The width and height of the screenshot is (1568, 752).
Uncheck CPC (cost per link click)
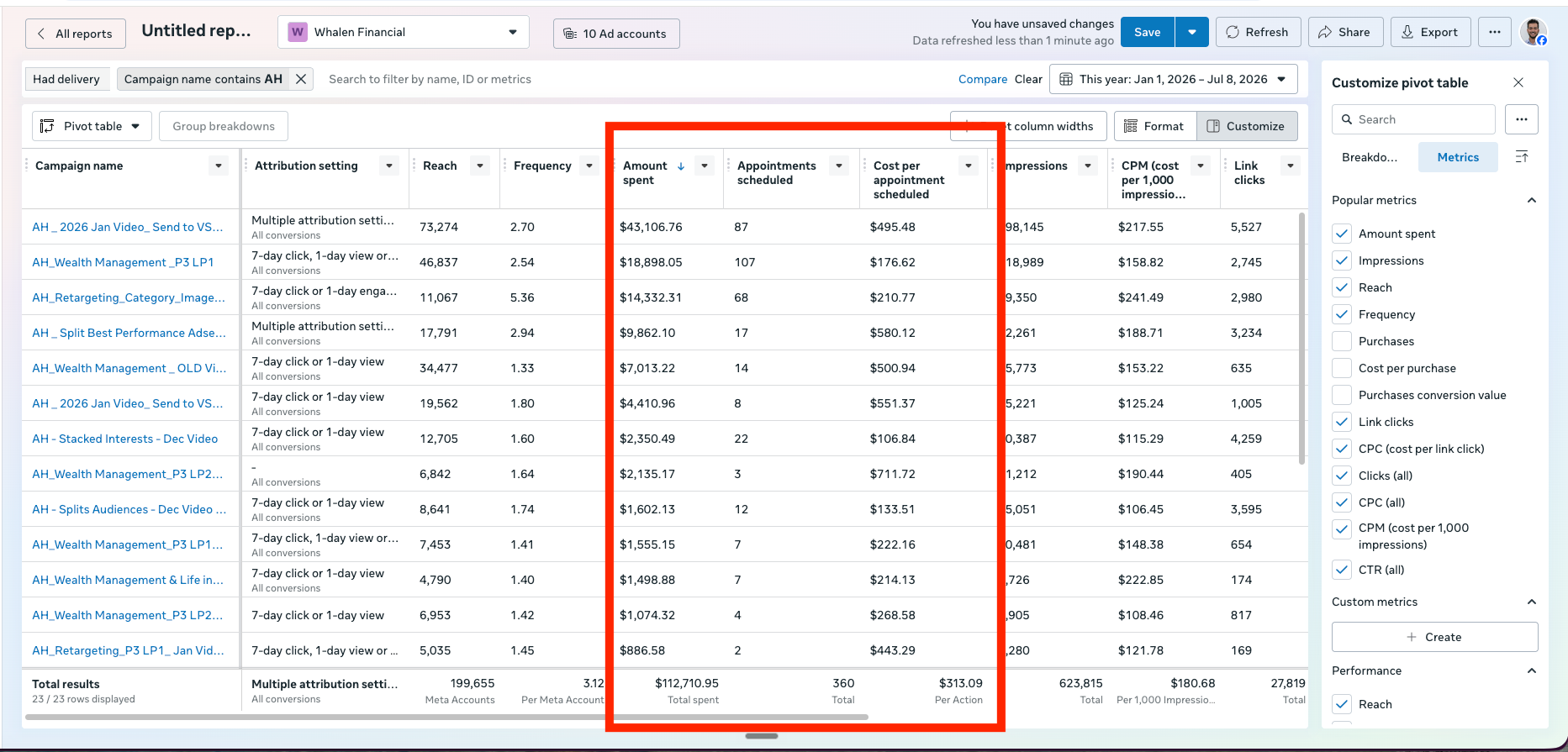1342,449
